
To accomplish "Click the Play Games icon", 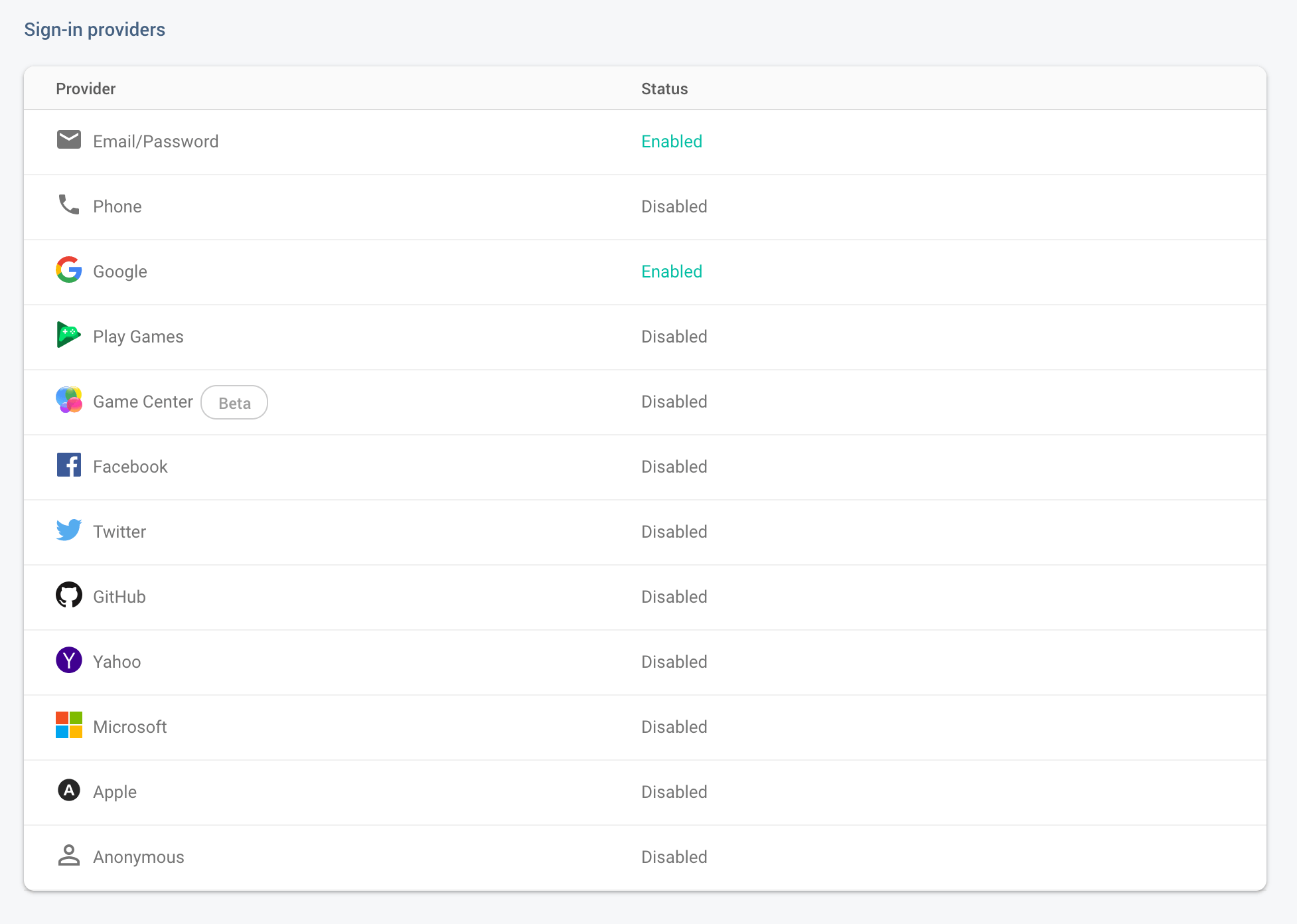I will click(x=69, y=335).
